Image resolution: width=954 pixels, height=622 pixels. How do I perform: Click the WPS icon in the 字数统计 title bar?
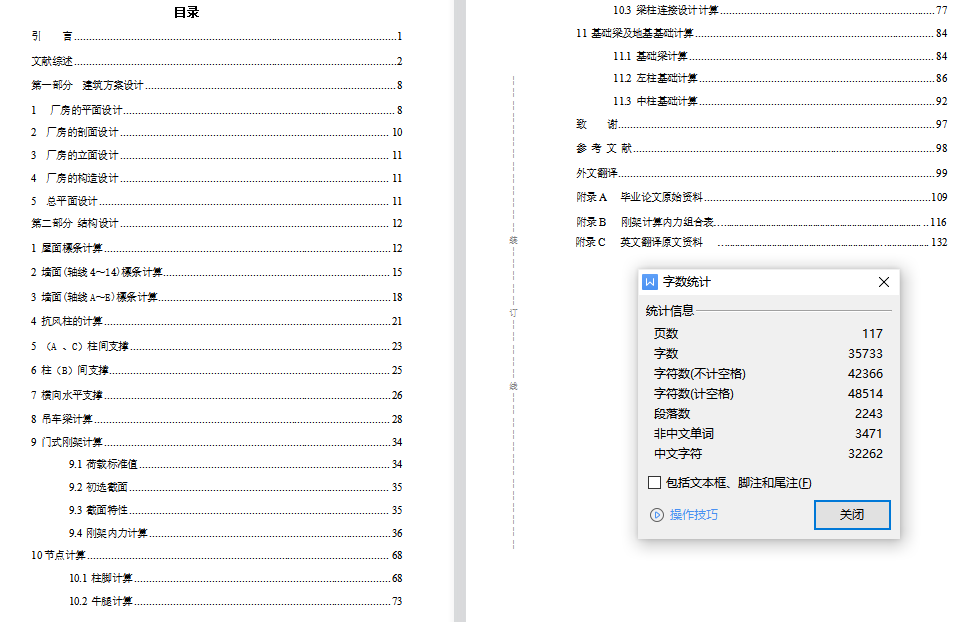click(650, 282)
